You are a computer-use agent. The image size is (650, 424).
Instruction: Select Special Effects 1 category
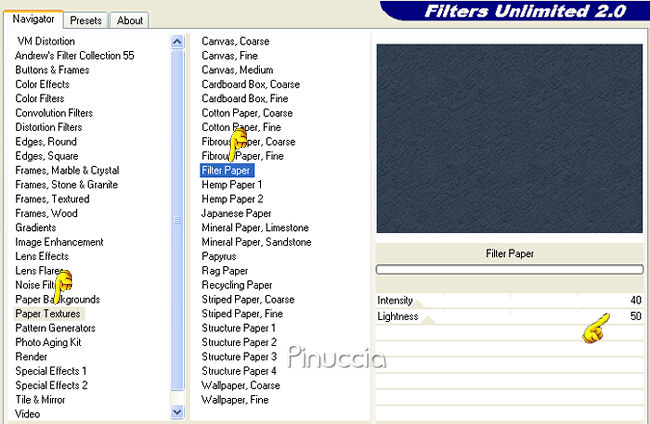point(51,371)
